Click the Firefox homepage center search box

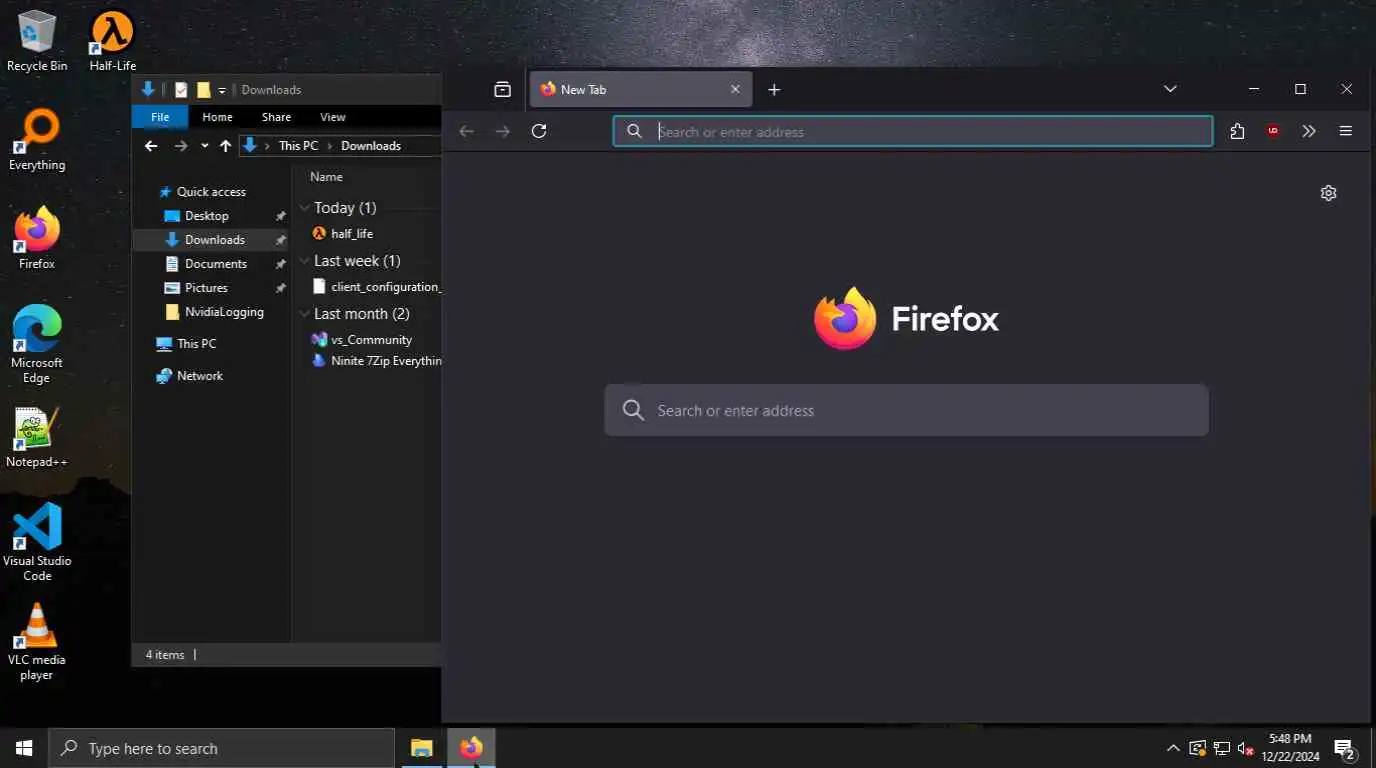[906, 410]
